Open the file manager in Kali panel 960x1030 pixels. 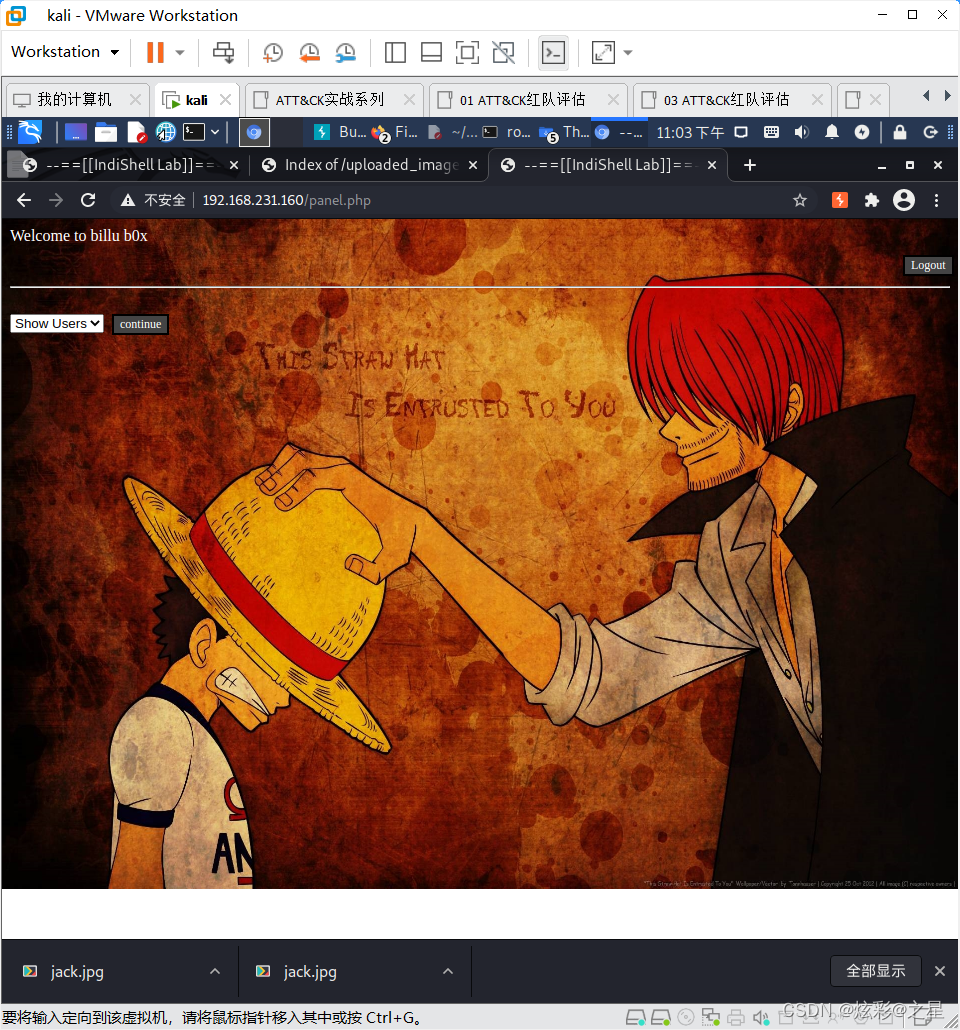pyautogui.click(x=105, y=133)
